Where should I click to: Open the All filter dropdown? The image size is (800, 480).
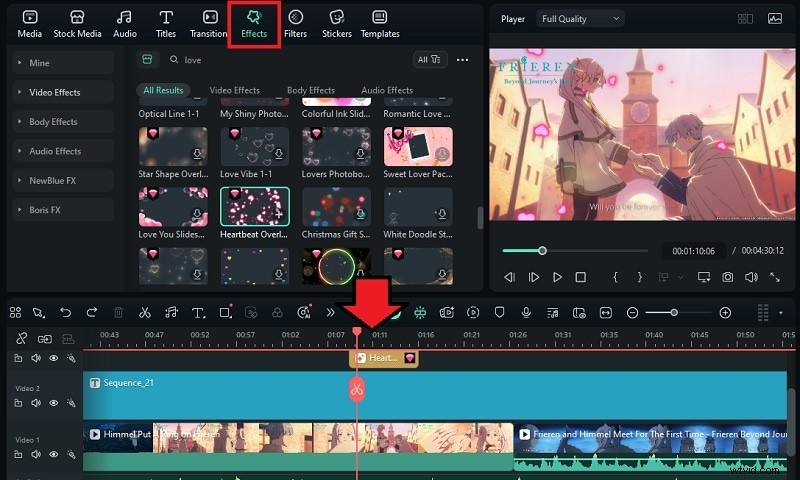[x=429, y=60]
